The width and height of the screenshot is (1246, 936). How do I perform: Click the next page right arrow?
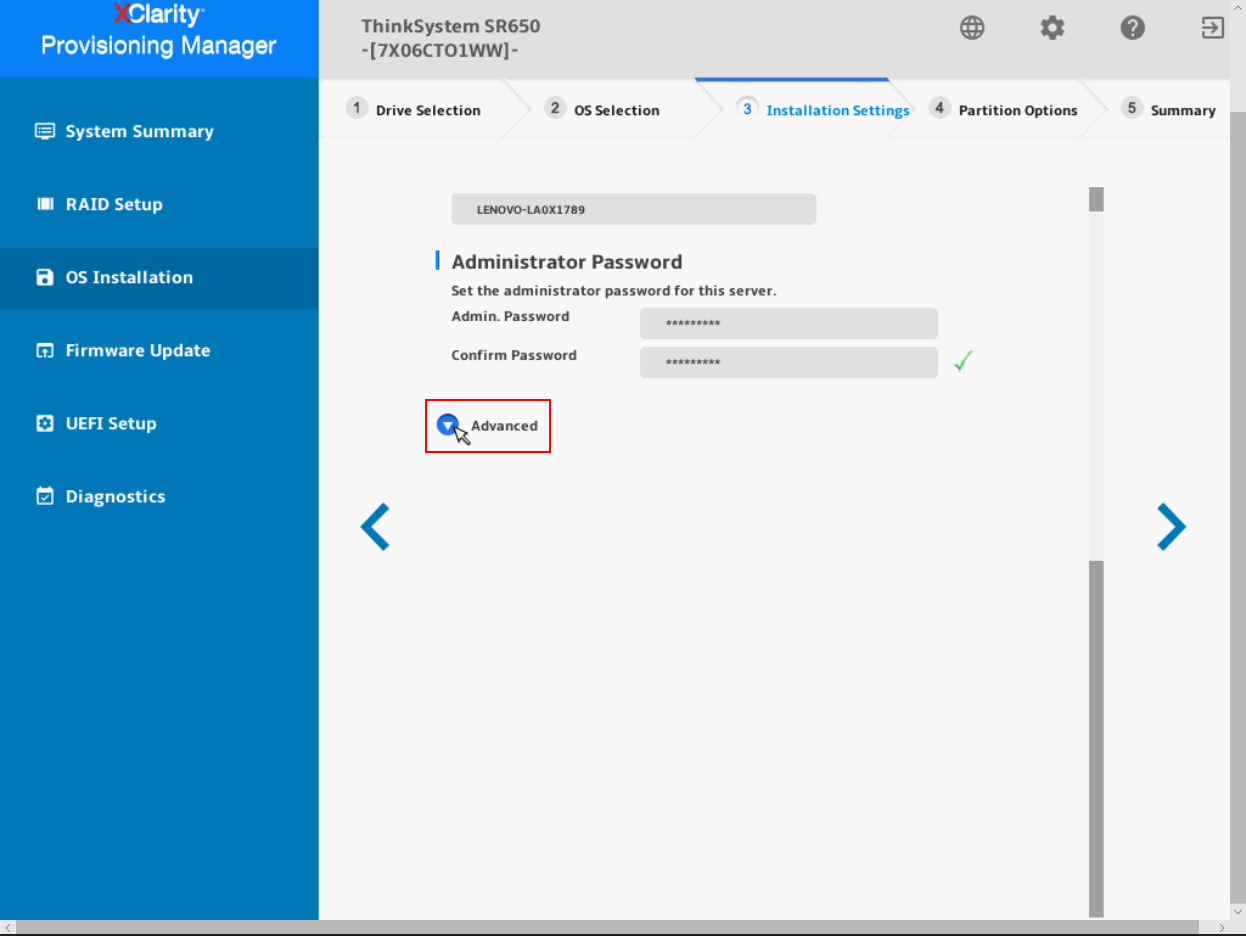coord(1171,526)
